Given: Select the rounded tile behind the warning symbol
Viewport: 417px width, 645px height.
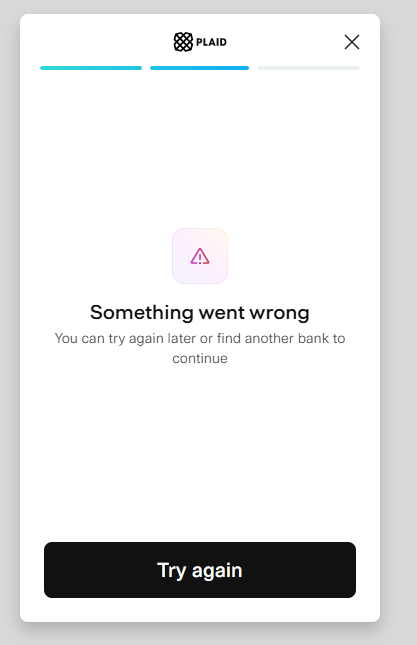Looking at the screenshot, I should click(200, 256).
